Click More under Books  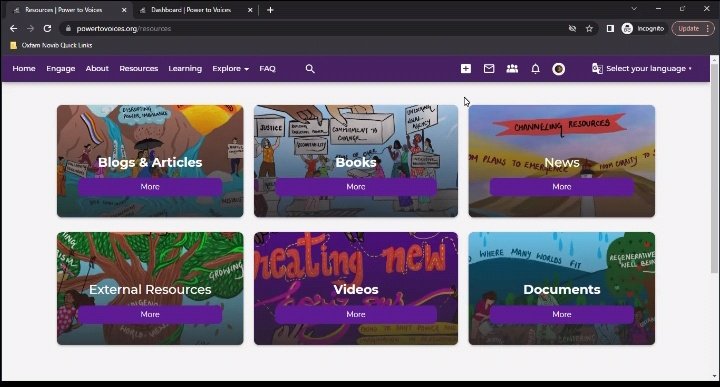[356, 187]
